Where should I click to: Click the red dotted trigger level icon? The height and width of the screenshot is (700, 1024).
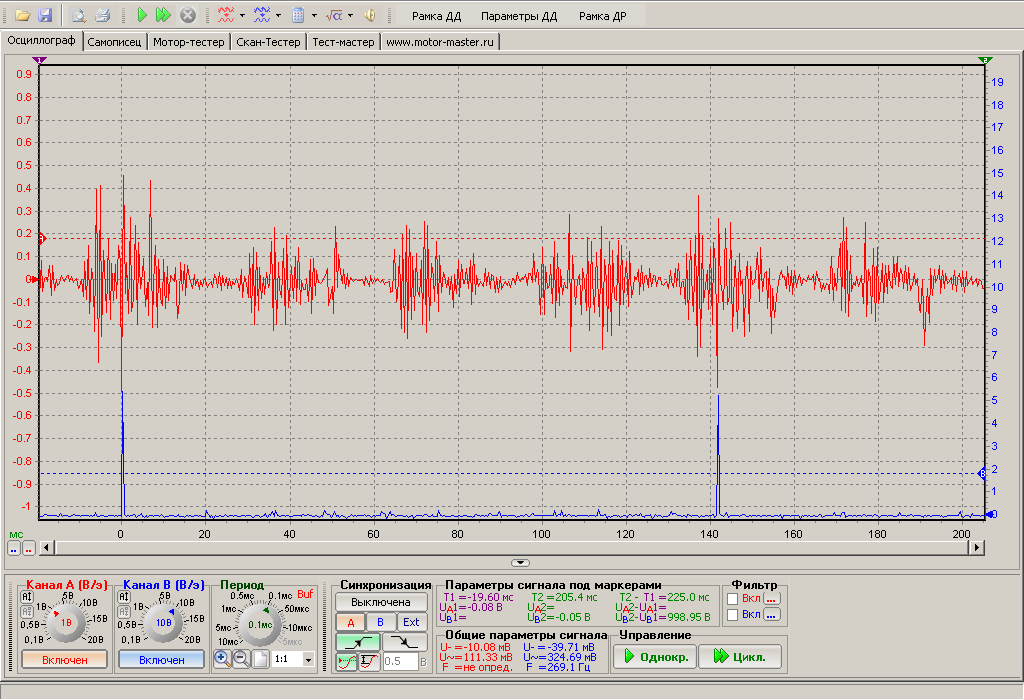(x=347, y=661)
